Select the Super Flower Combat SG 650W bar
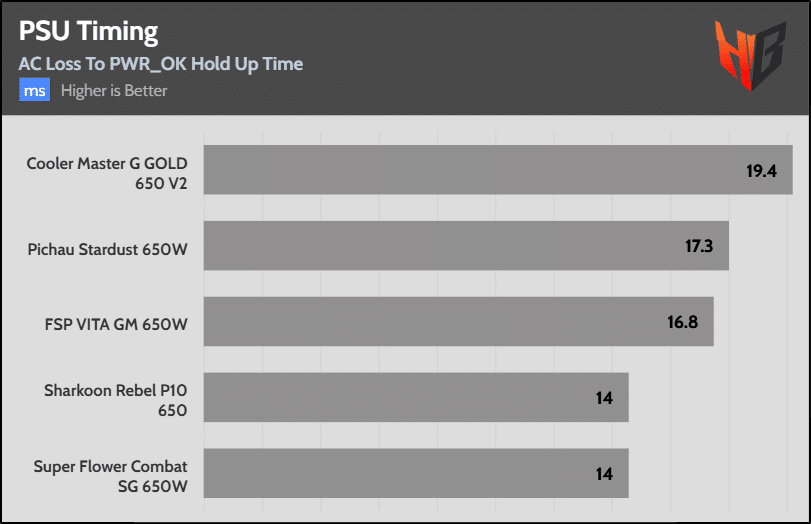This screenshot has width=811, height=524. click(x=416, y=473)
